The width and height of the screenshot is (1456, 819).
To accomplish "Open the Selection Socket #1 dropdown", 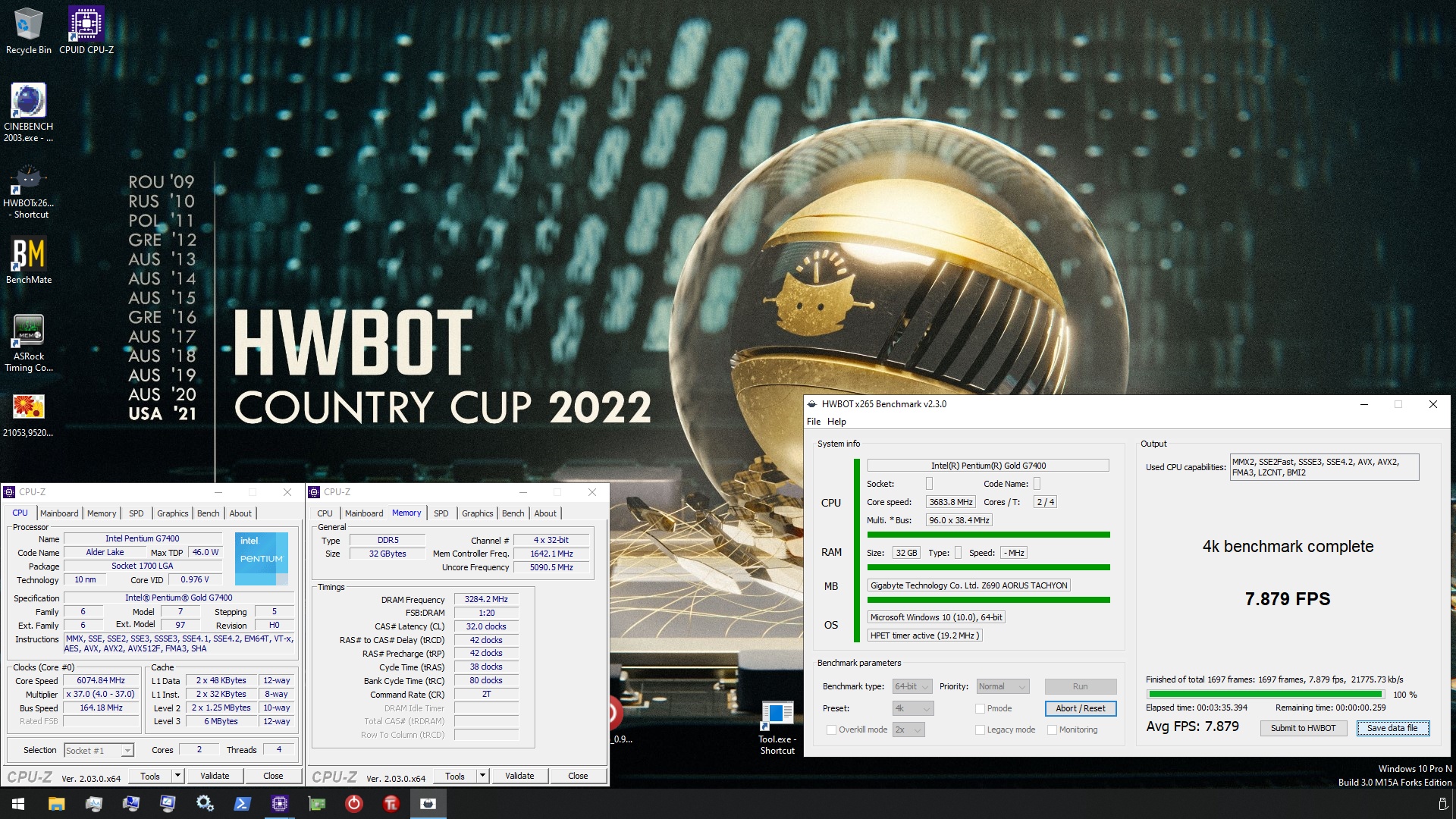I will pyautogui.click(x=99, y=750).
